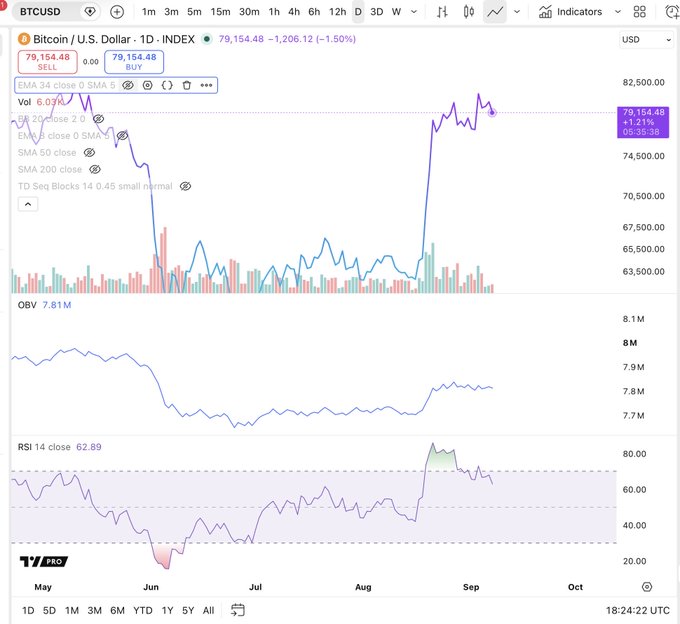680x624 pixels.
Task: Choose the W weekly timeframe
Action: pyautogui.click(x=396, y=12)
